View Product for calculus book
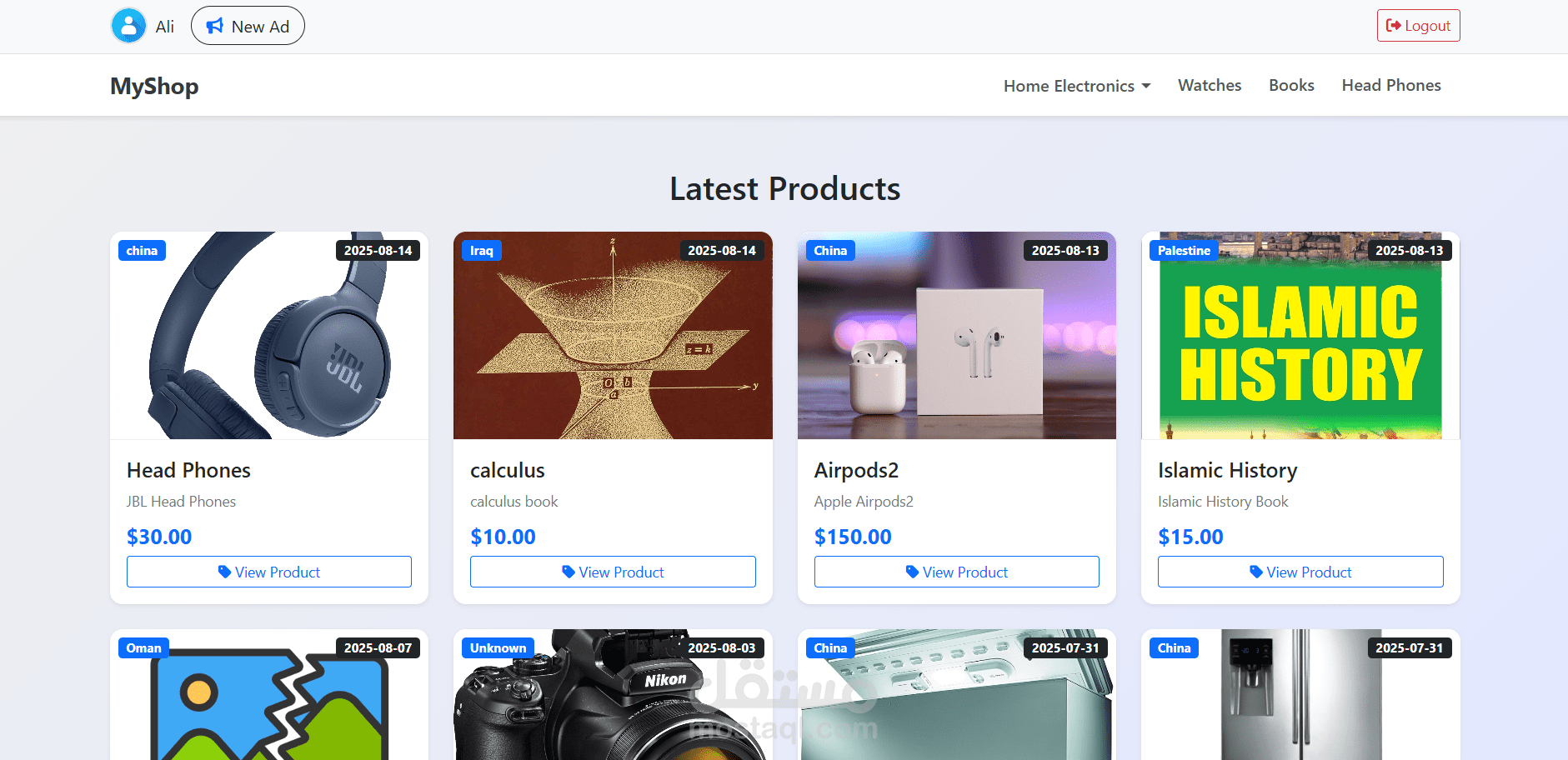The height and width of the screenshot is (760, 1568). [x=613, y=572]
